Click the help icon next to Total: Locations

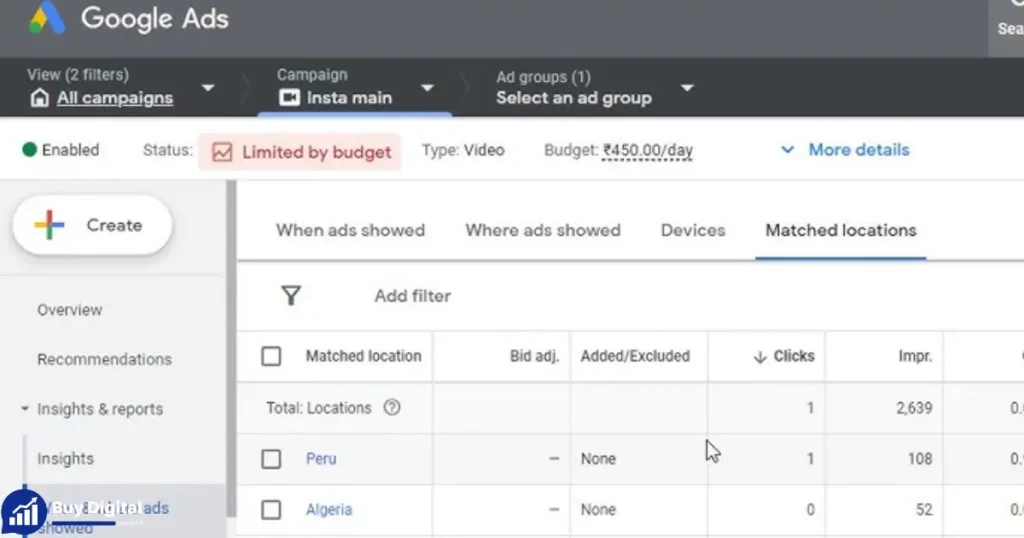tap(392, 407)
